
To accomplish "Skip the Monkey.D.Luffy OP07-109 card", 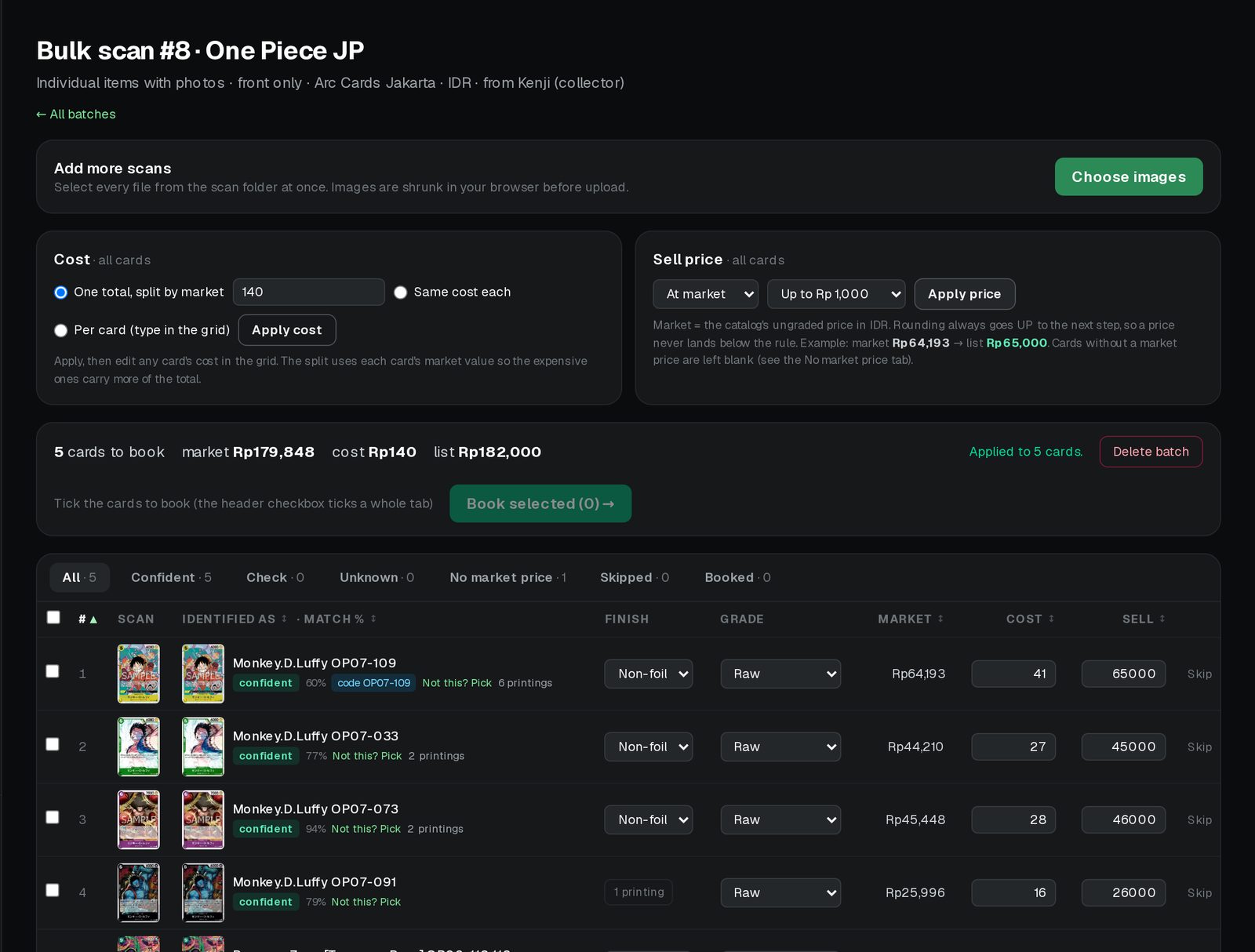I will click(1199, 674).
